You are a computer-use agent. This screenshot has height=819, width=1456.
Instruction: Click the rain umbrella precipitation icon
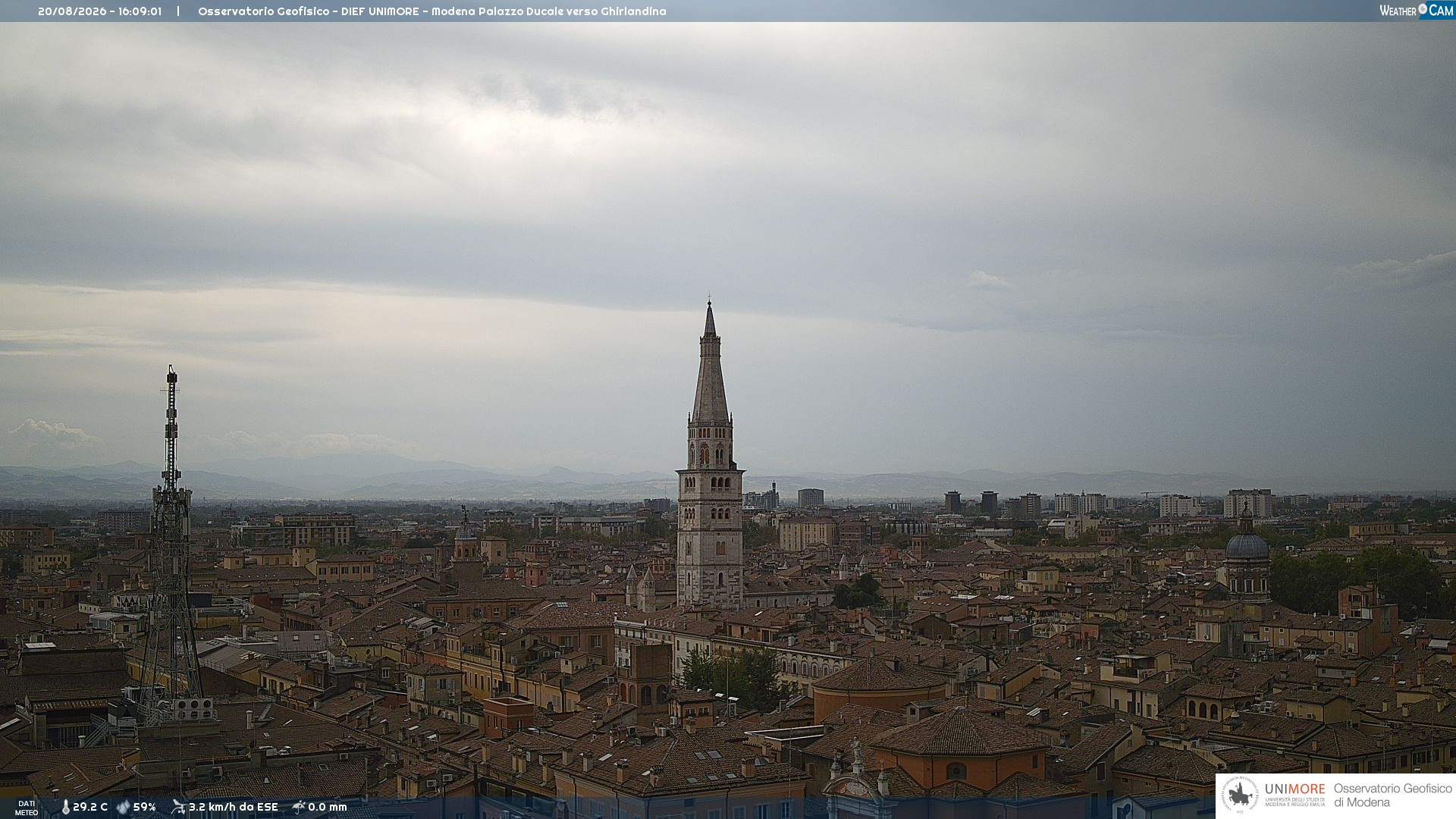pyautogui.click(x=299, y=807)
